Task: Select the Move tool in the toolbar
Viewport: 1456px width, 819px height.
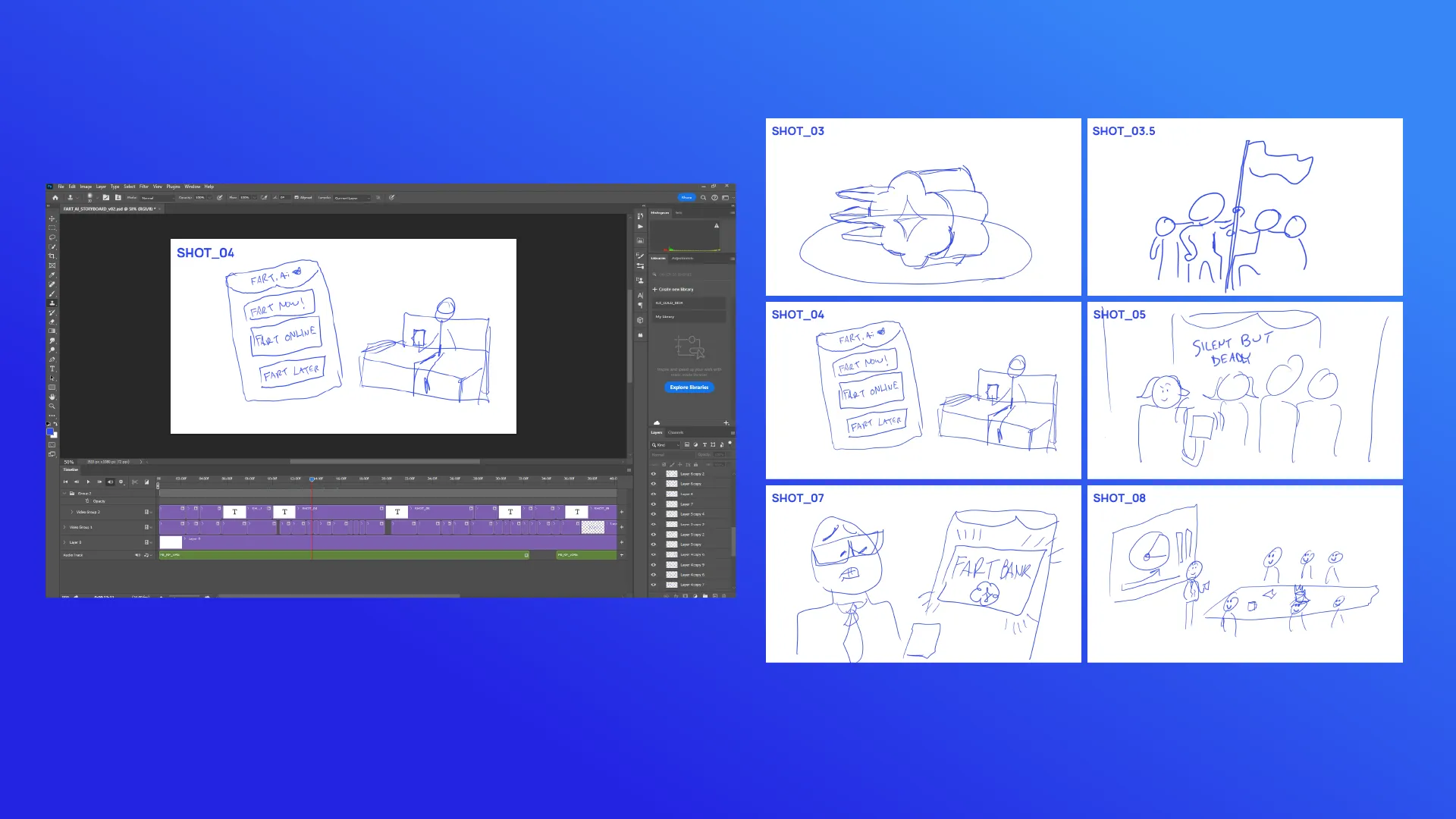Action: [x=52, y=219]
